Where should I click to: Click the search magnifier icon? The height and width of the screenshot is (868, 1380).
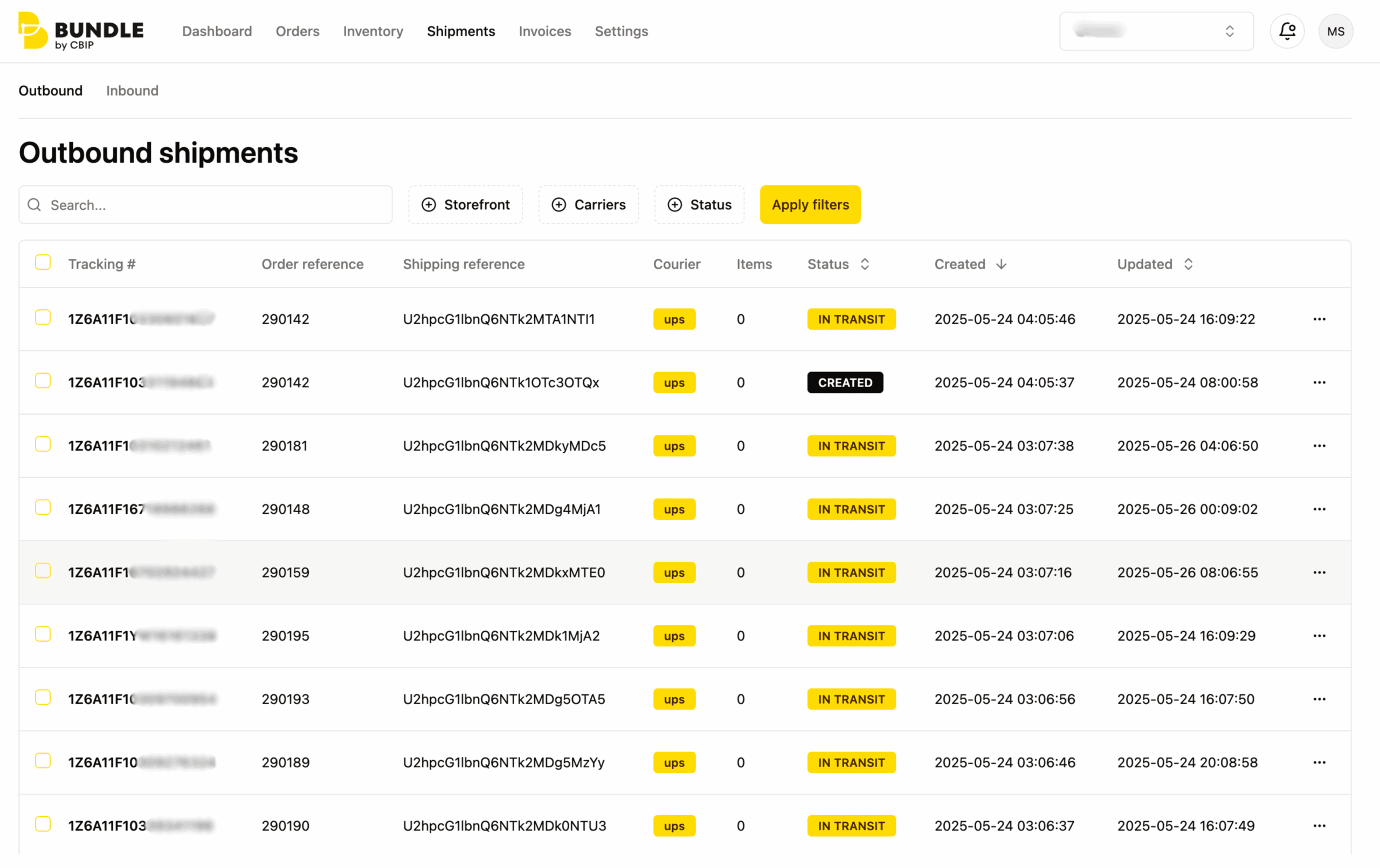[34, 205]
